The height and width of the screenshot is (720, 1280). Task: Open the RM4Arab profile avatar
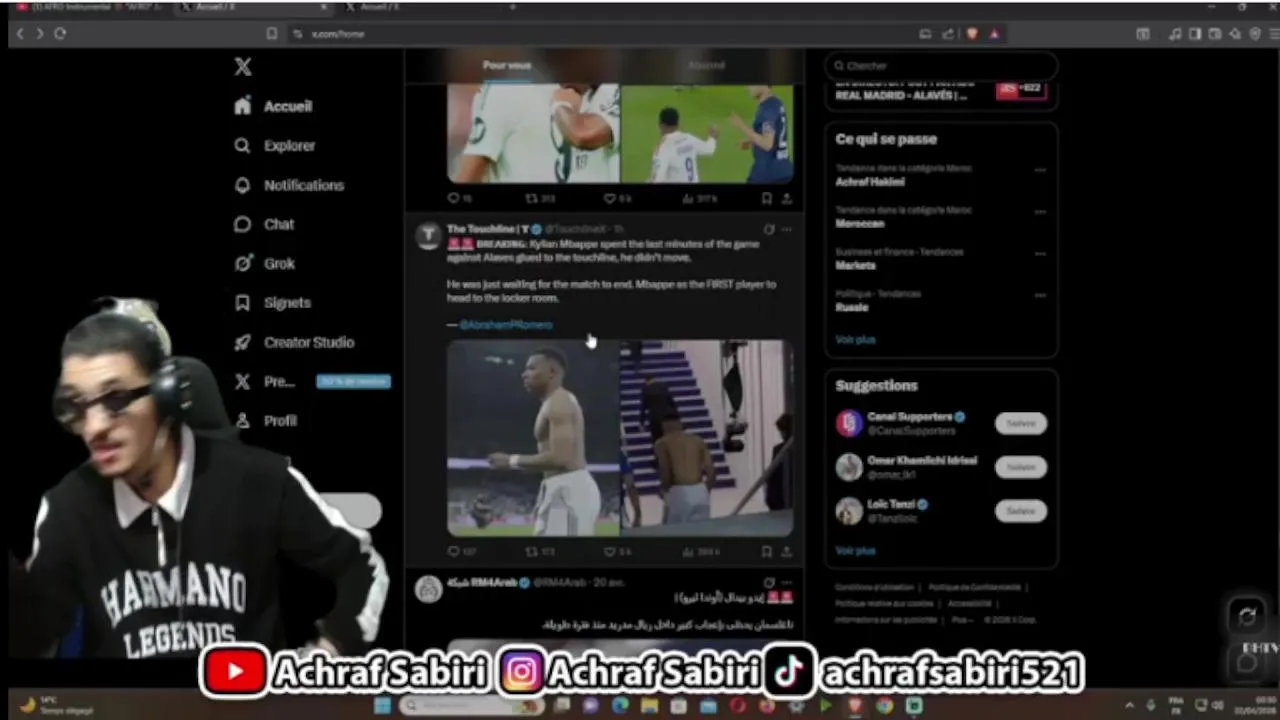[x=428, y=589]
